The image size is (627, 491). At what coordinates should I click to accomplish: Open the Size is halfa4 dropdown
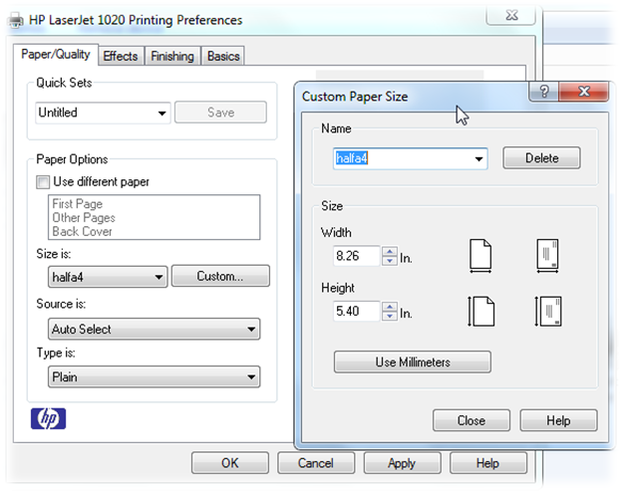point(108,277)
